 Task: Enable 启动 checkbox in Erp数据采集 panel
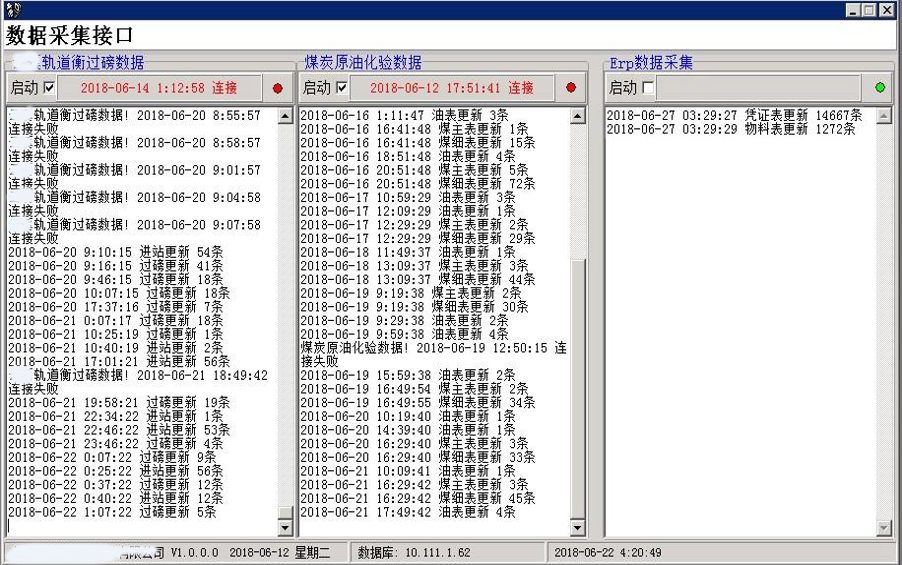pos(648,88)
